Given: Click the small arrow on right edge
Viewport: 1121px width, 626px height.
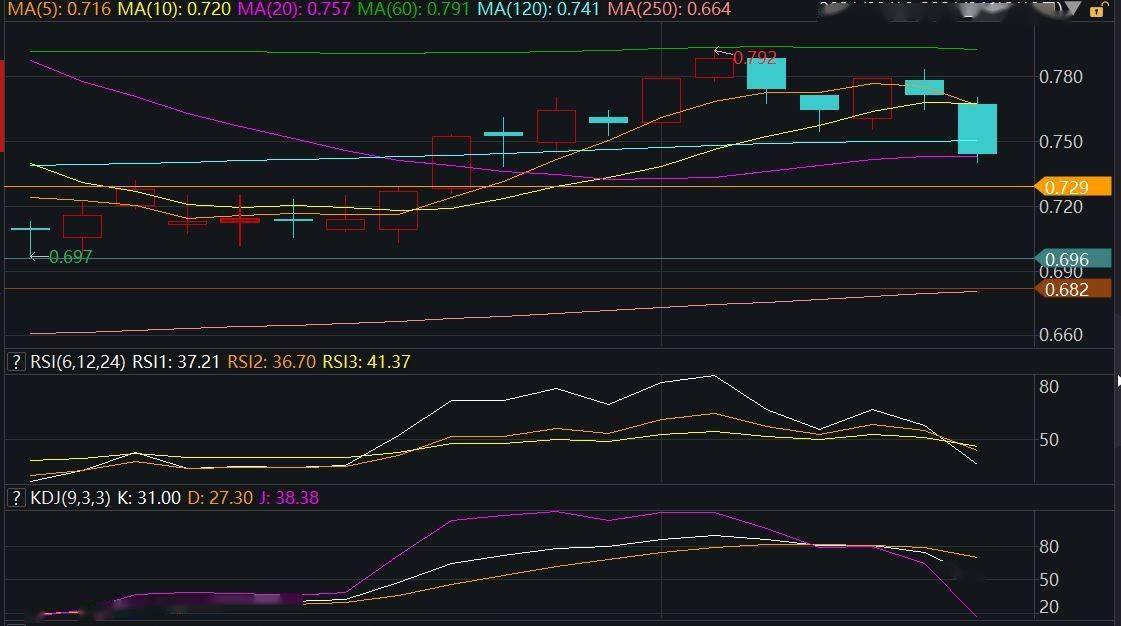Looking at the screenshot, I should [x=1117, y=380].
